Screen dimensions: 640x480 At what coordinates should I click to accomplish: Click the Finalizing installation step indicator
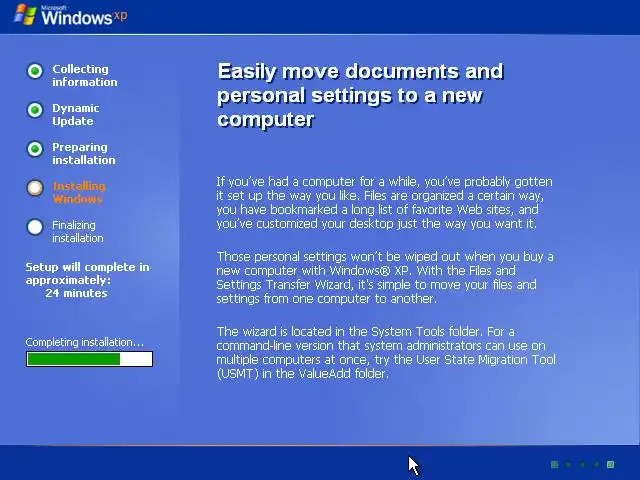coord(35,227)
